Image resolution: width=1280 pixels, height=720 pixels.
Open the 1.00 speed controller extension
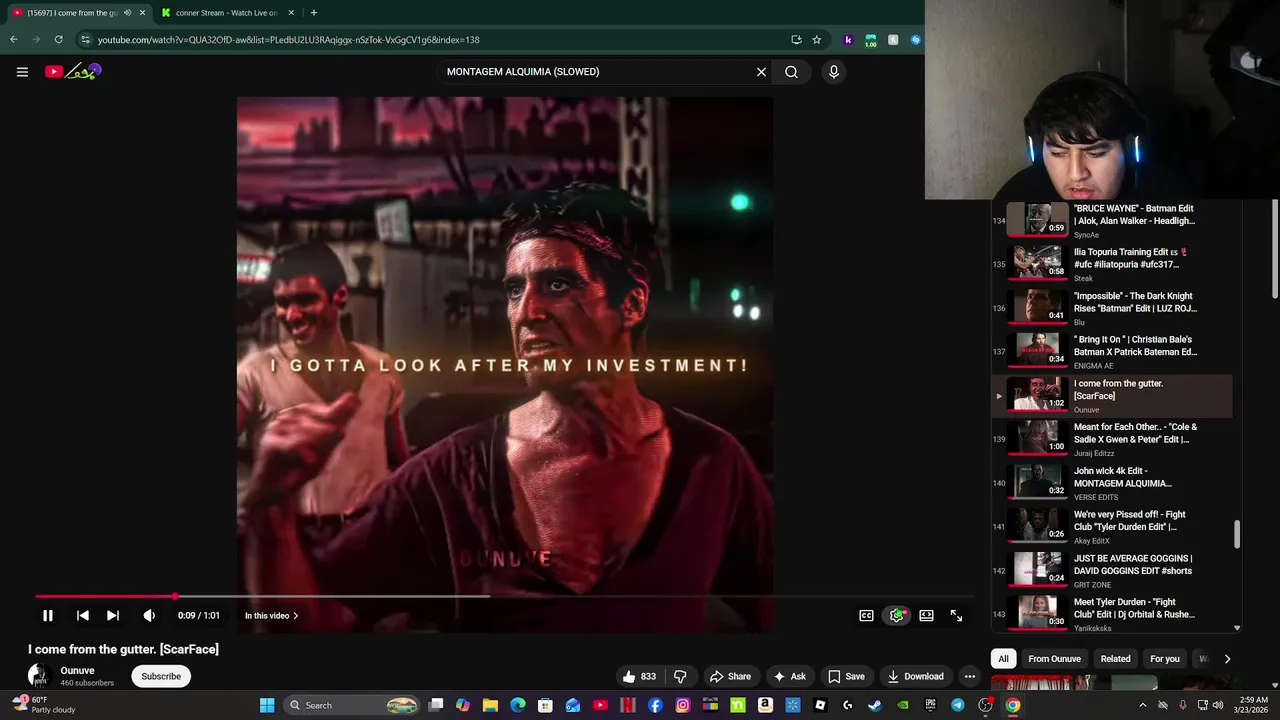point(870,40)
